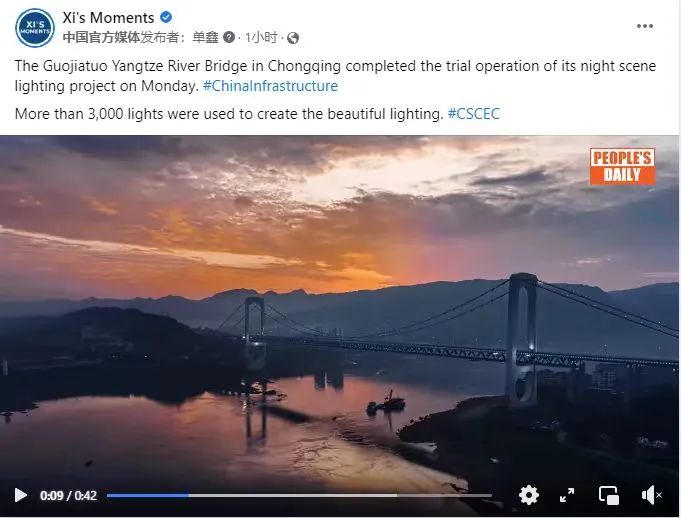Image resolution: width=681 pixels, height=518 pixels.
Task: Seek on the video progress bar
Action: point(300,495)
